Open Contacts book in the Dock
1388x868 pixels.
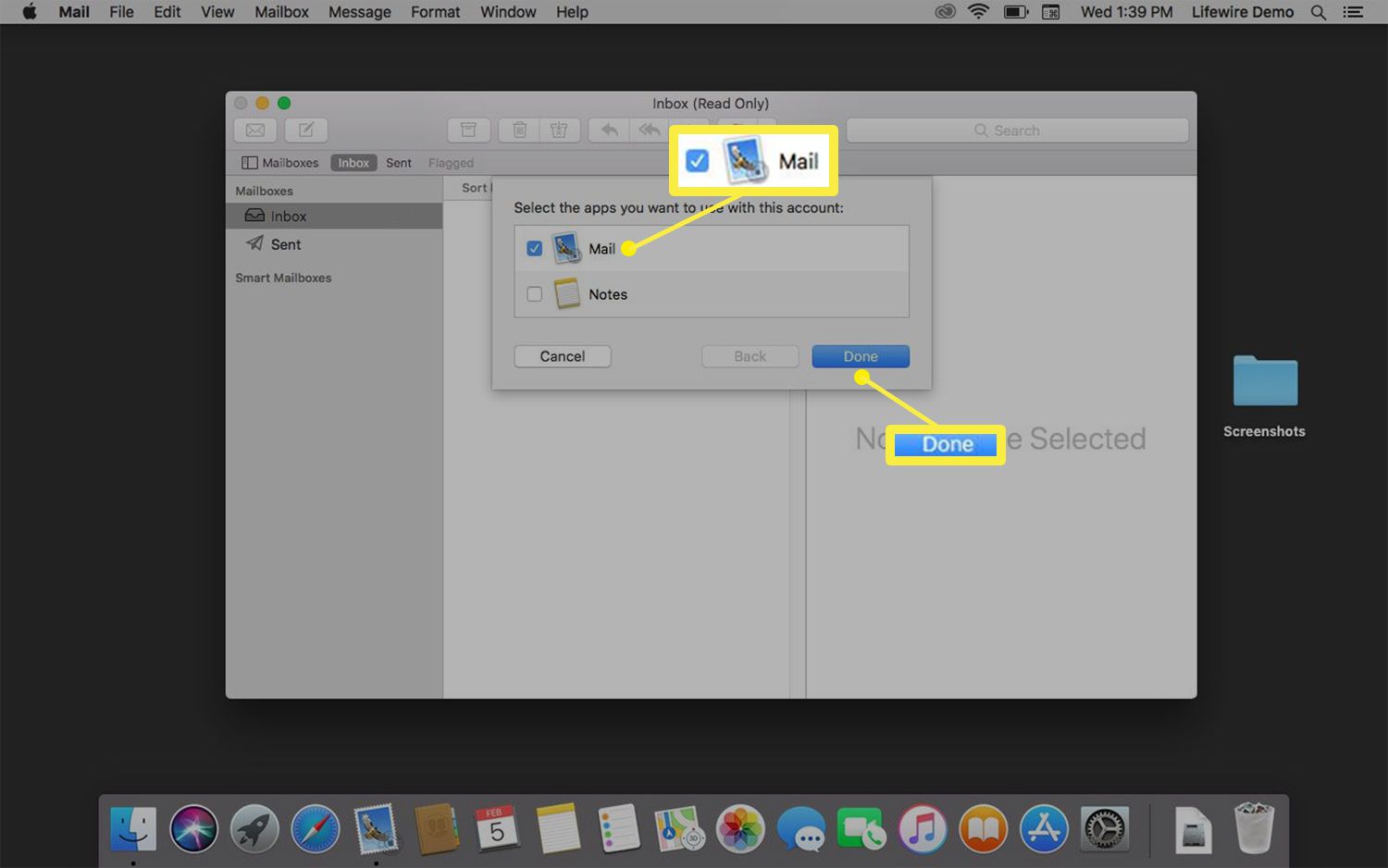pos(436,829)
